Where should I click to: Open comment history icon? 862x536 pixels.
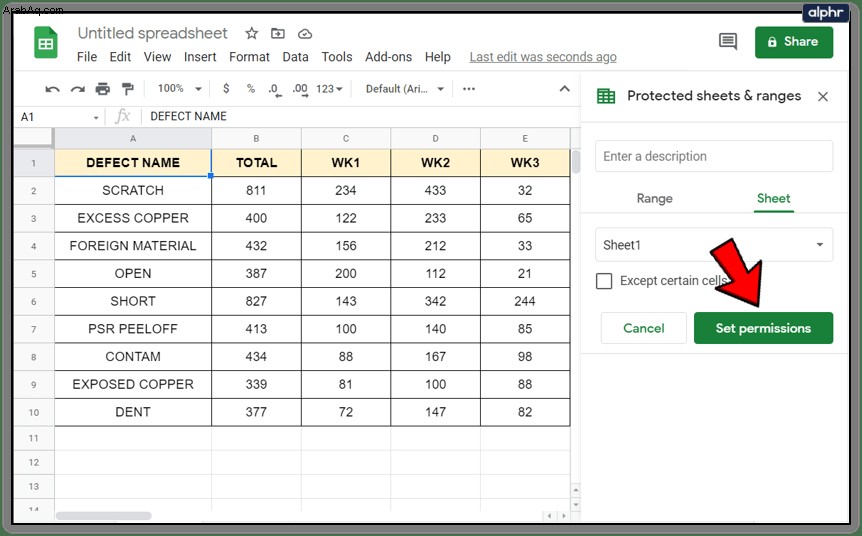click(728, 41)
